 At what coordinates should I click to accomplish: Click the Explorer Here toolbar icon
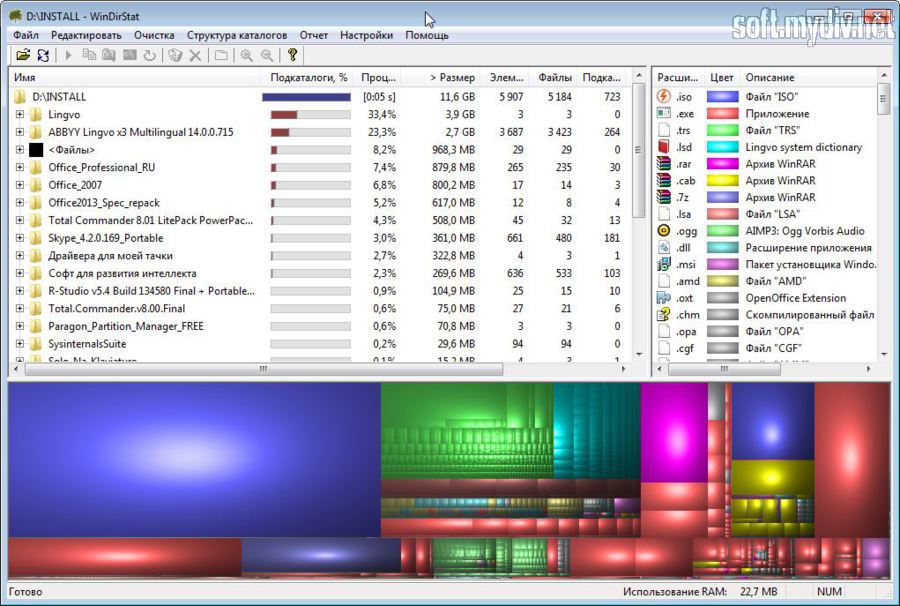[109, 55]
